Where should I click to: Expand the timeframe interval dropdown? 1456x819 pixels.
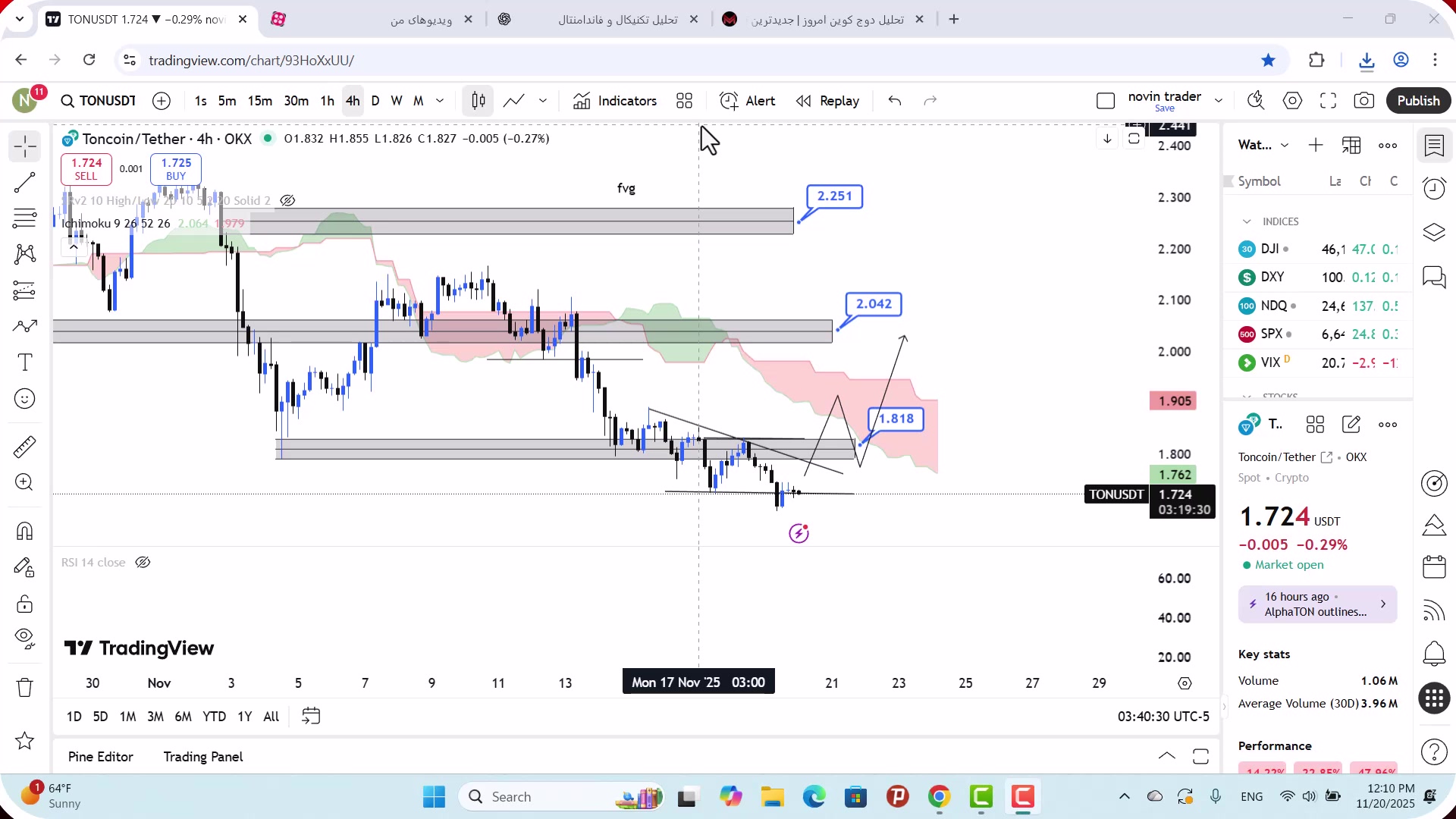tap(440, 101)
